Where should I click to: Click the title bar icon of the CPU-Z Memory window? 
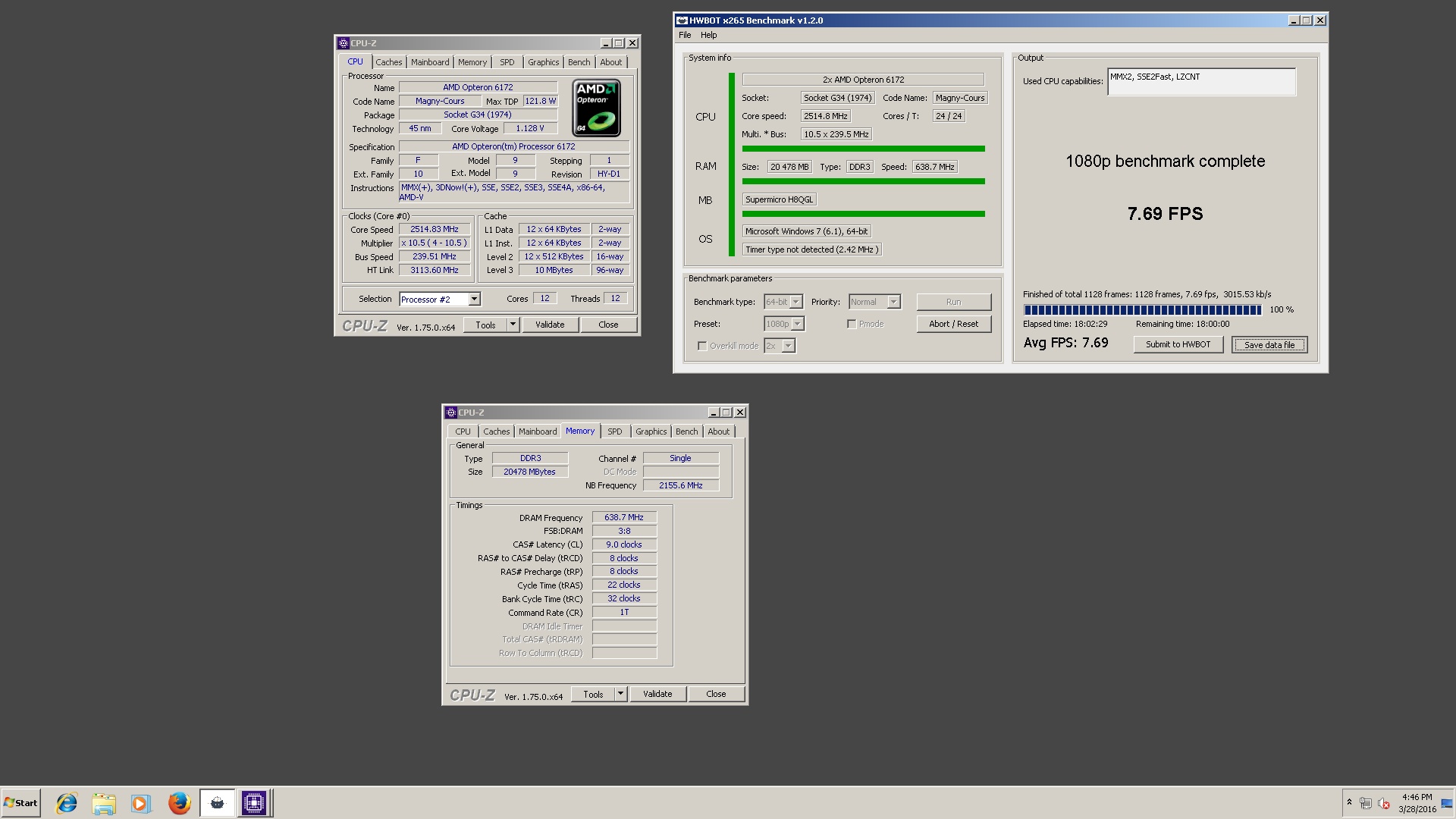click(450, 413)
